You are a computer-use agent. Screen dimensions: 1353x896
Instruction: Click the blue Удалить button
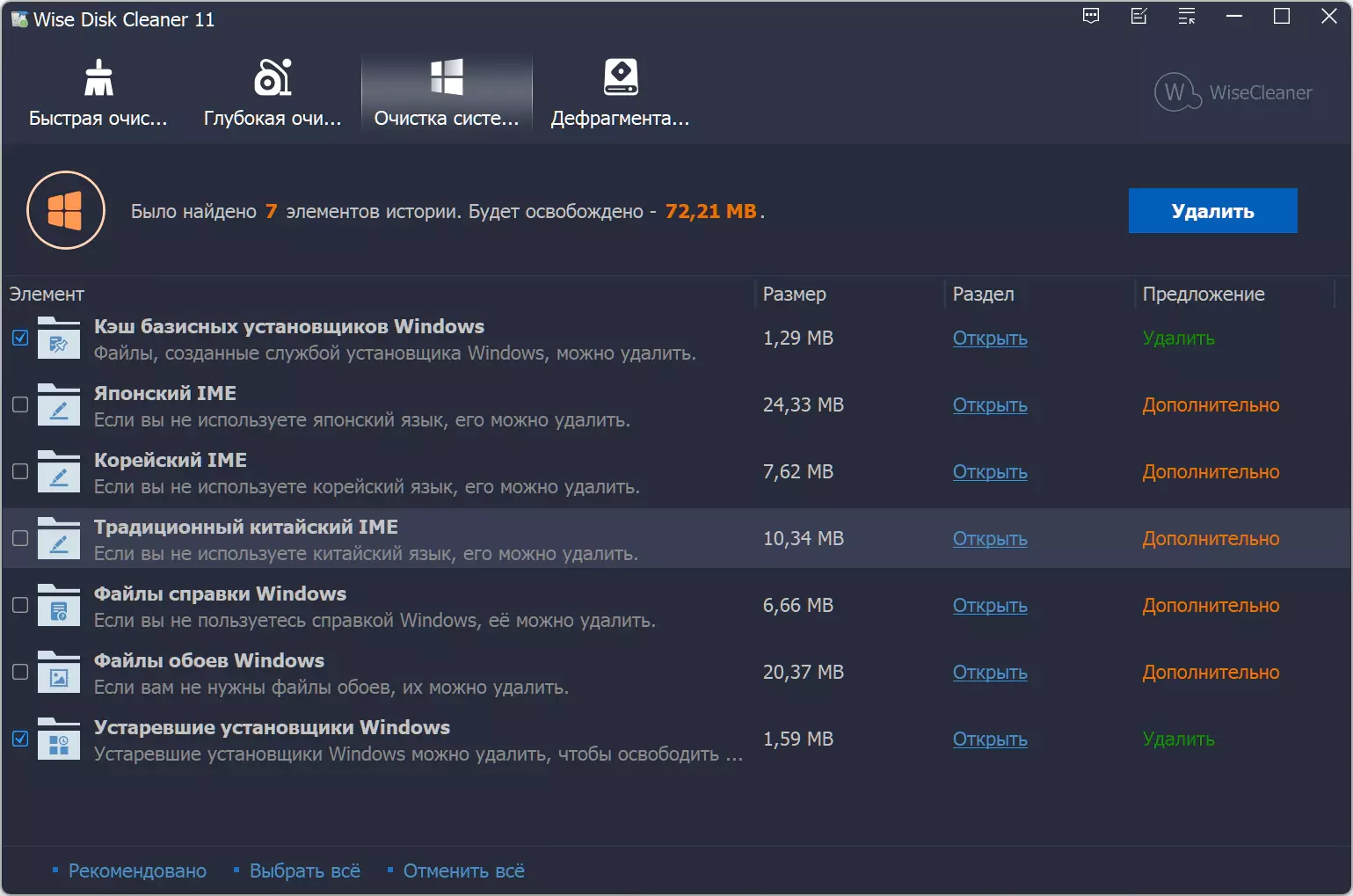click(x=1212, y=211)
